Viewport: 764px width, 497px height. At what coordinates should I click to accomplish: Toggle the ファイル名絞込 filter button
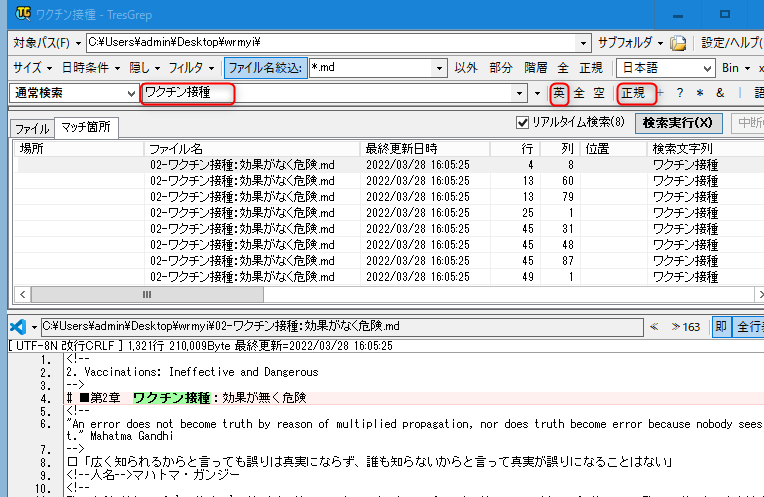tap(264, 68)
